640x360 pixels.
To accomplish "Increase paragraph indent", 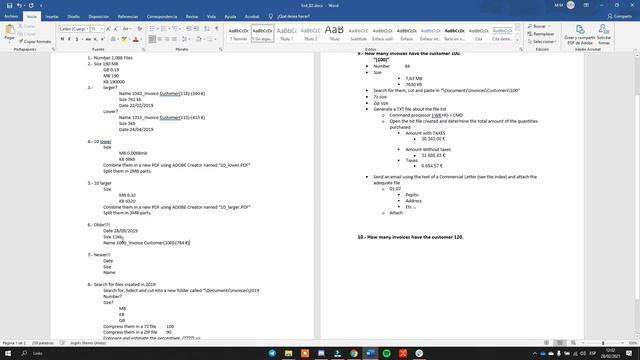I will tap(196, 29).
